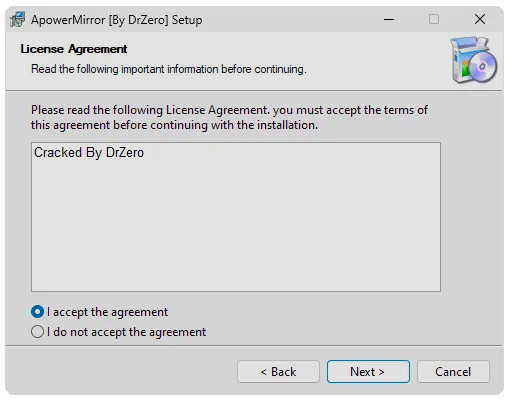Click the software box with CD graphic
513x401 pixels.
[x=473, y=60]
